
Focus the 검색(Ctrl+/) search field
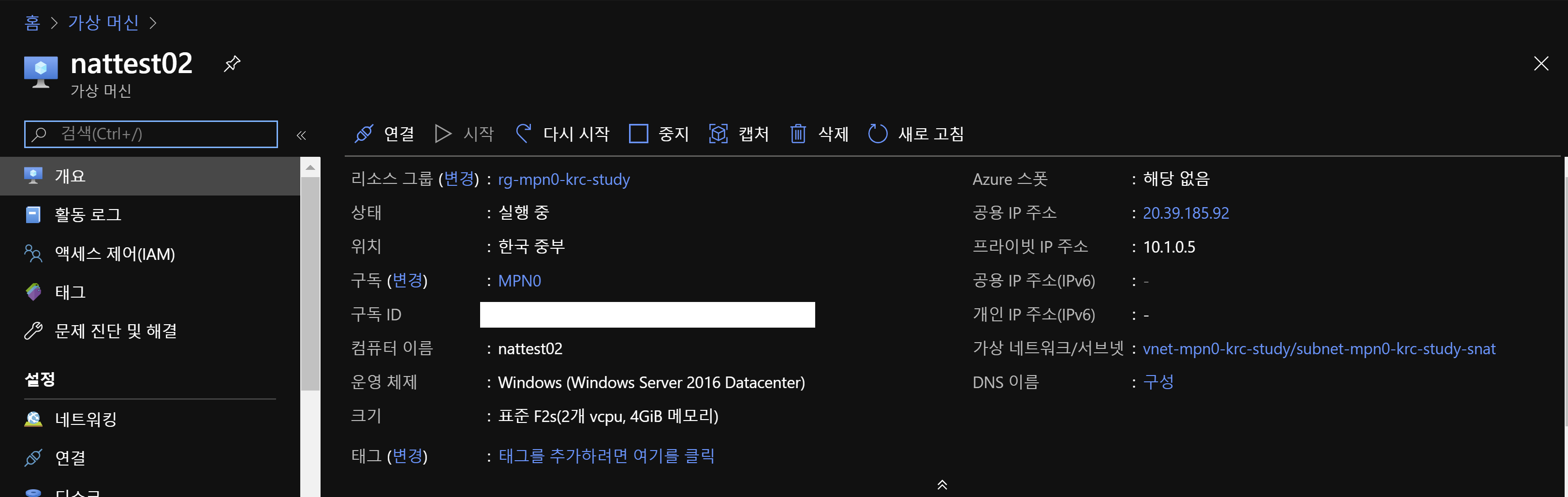coord(151,134)
